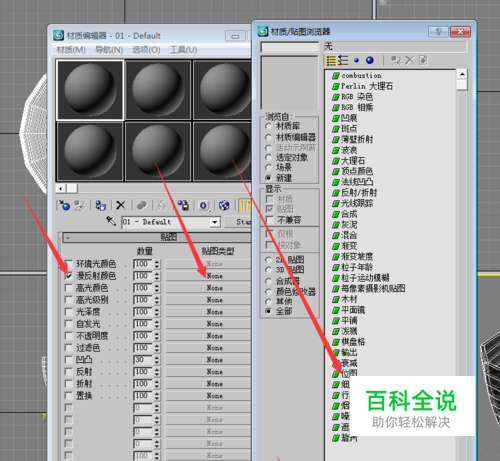Click browser search name input field

289,47
